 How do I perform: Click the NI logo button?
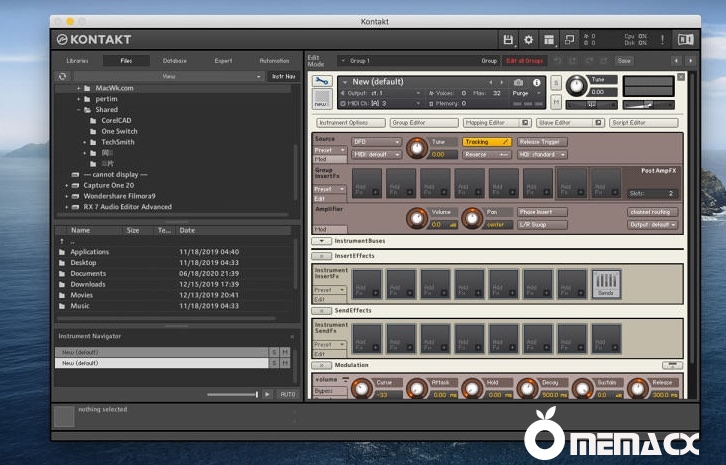pyautogui.click(x=686, y=40)
